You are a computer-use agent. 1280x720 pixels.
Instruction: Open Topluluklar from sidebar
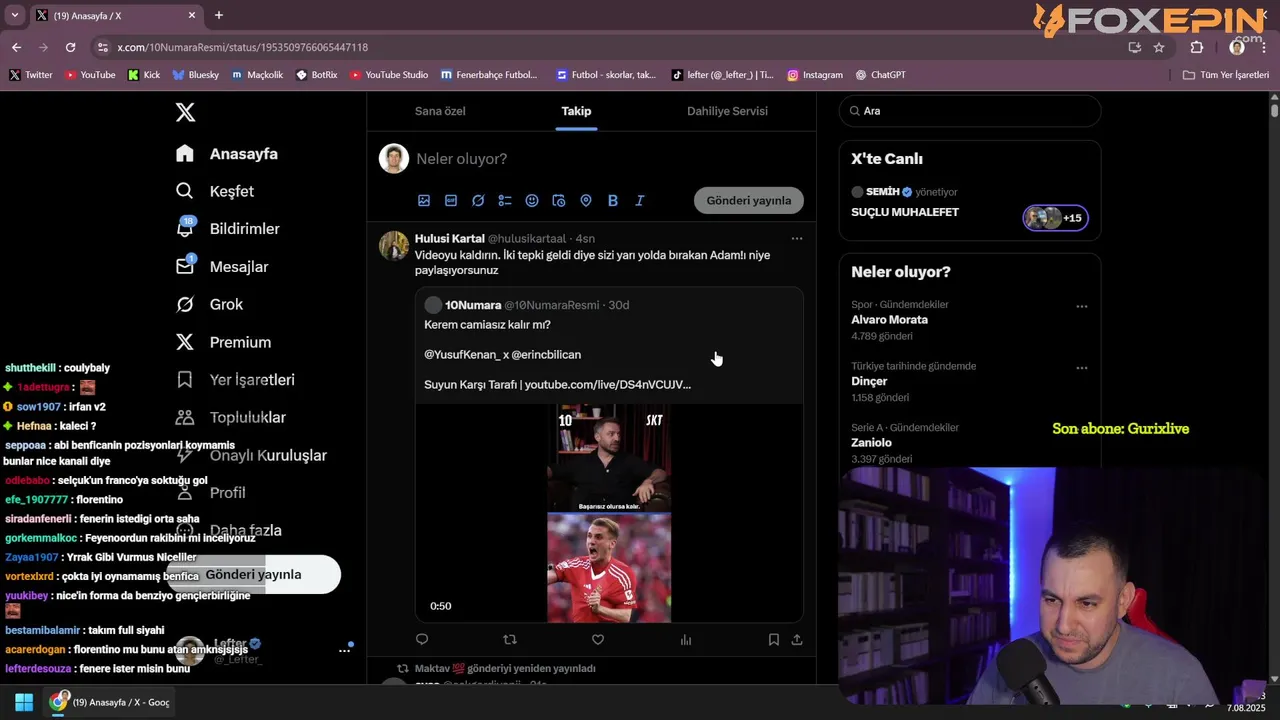pyautogui.click(x=230, y=418)
